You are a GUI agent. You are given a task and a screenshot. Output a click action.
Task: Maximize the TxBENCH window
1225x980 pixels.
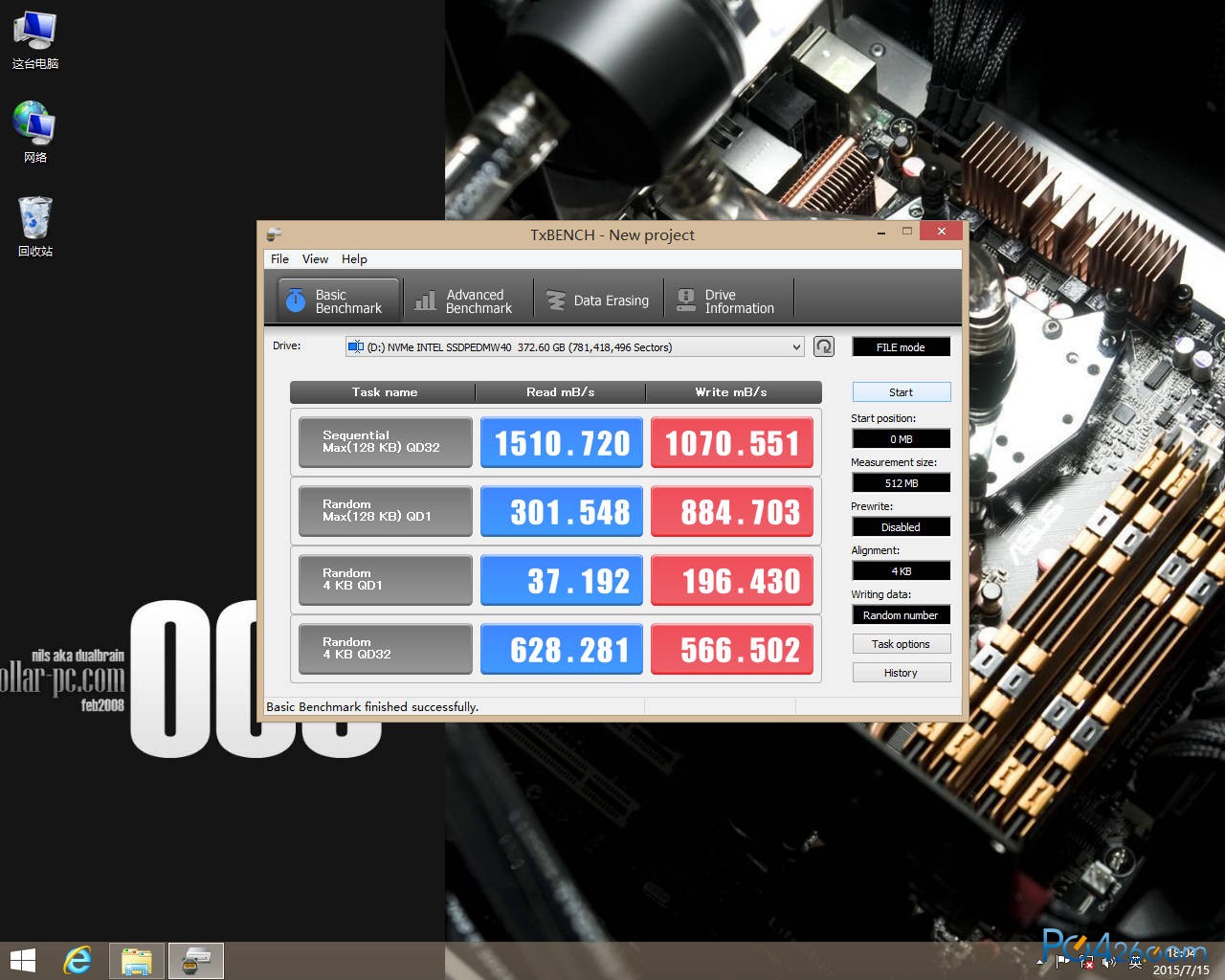point(906,232)
